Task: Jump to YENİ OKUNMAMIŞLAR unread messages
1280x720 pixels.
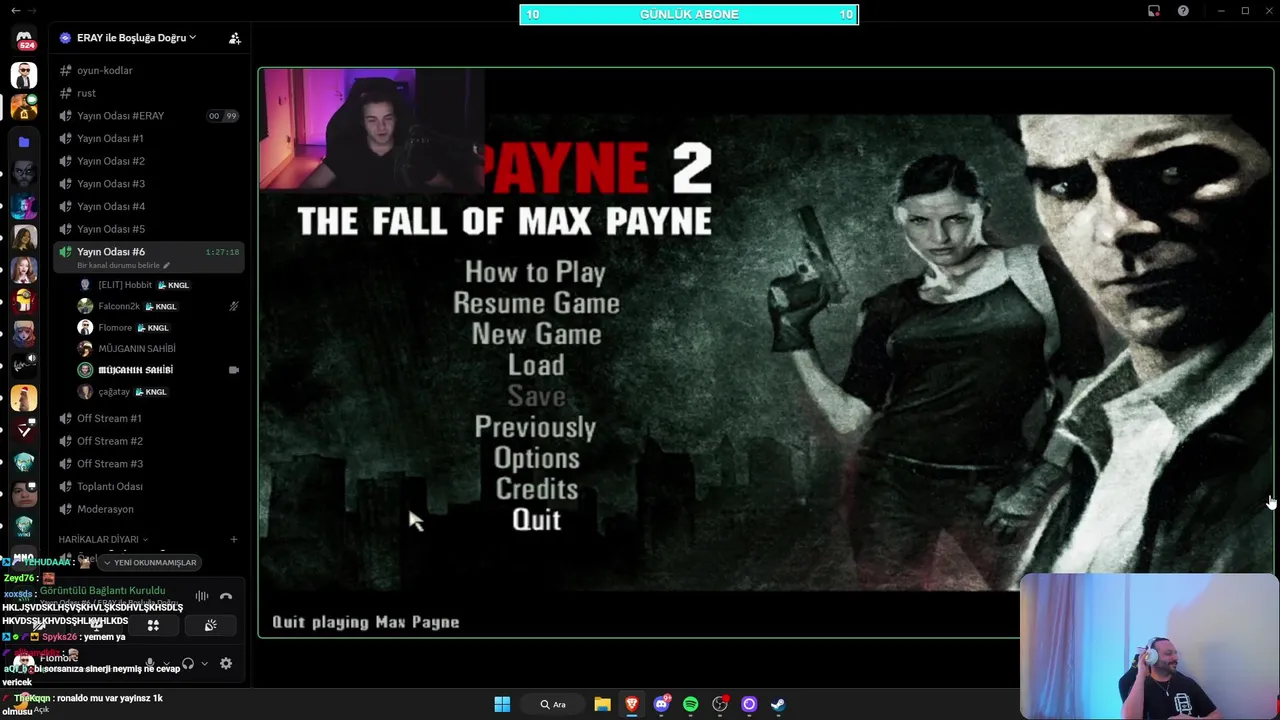Action: (x=149, y=562)
